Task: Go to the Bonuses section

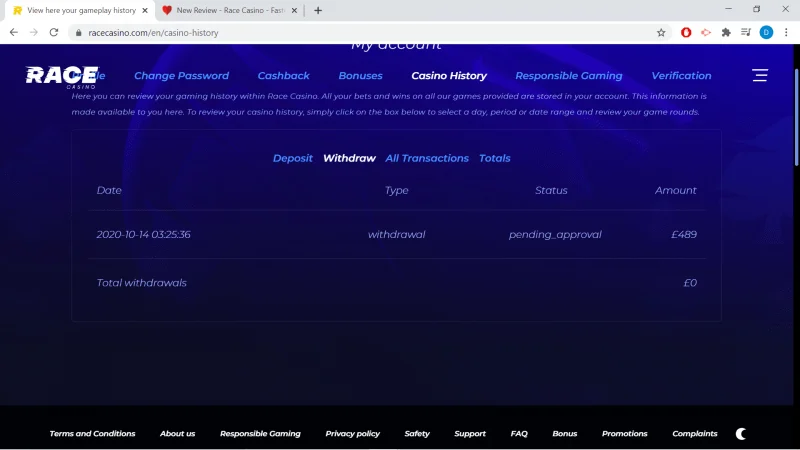Action: (360, 76)
